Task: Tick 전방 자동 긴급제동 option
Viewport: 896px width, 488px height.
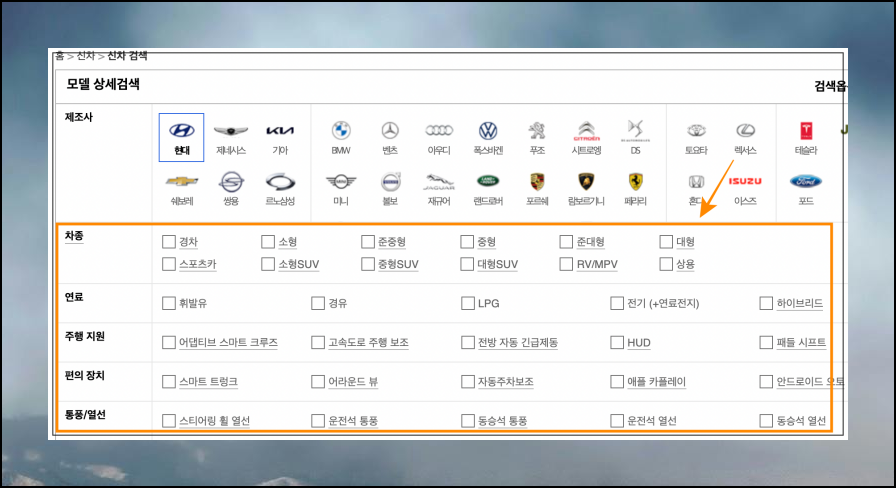Action: (x=467, y=342)
